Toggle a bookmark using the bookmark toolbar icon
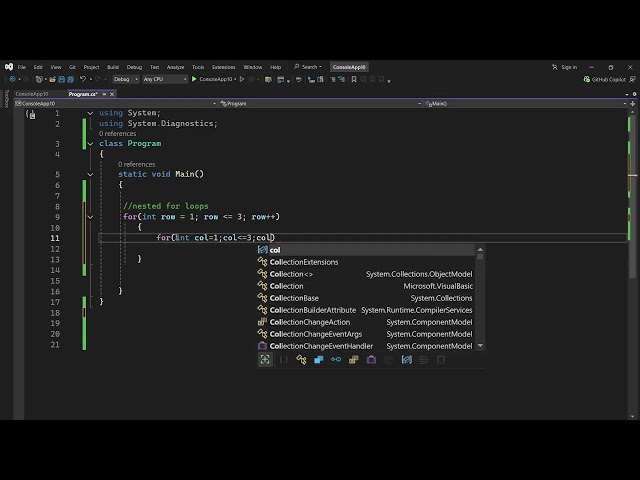640x480 pixels. (354, 79)
